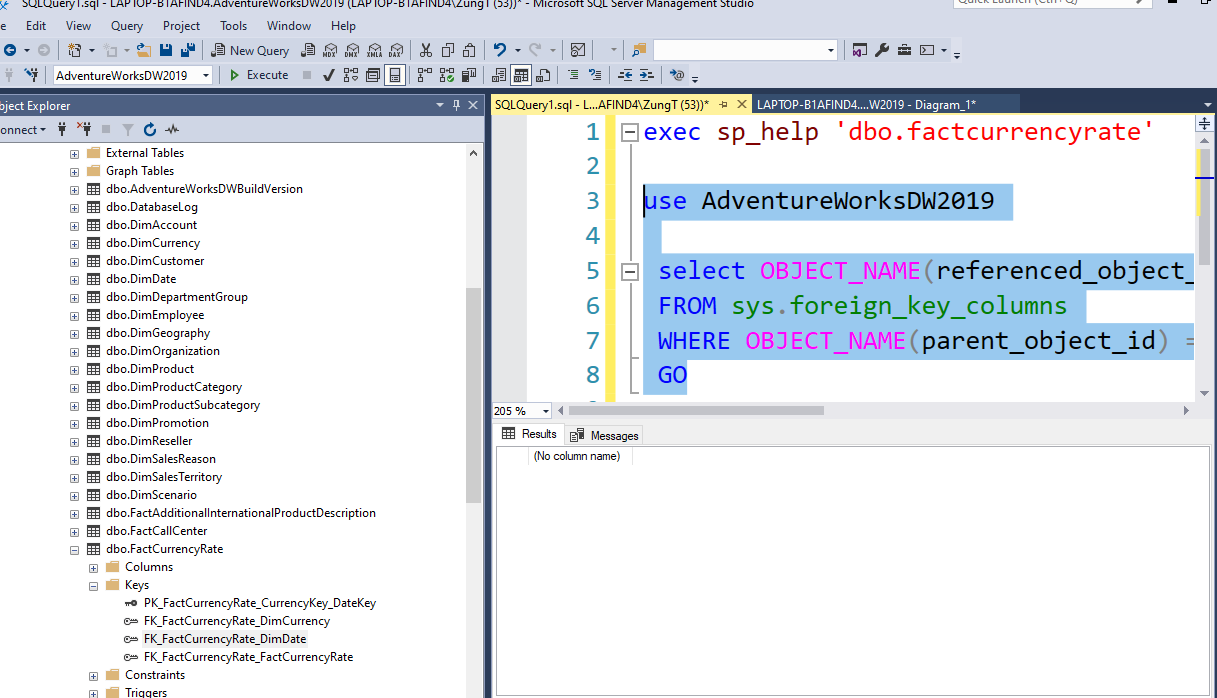Open a DAX query editor
Viewport: 1217px width, 698px height.
397,50
